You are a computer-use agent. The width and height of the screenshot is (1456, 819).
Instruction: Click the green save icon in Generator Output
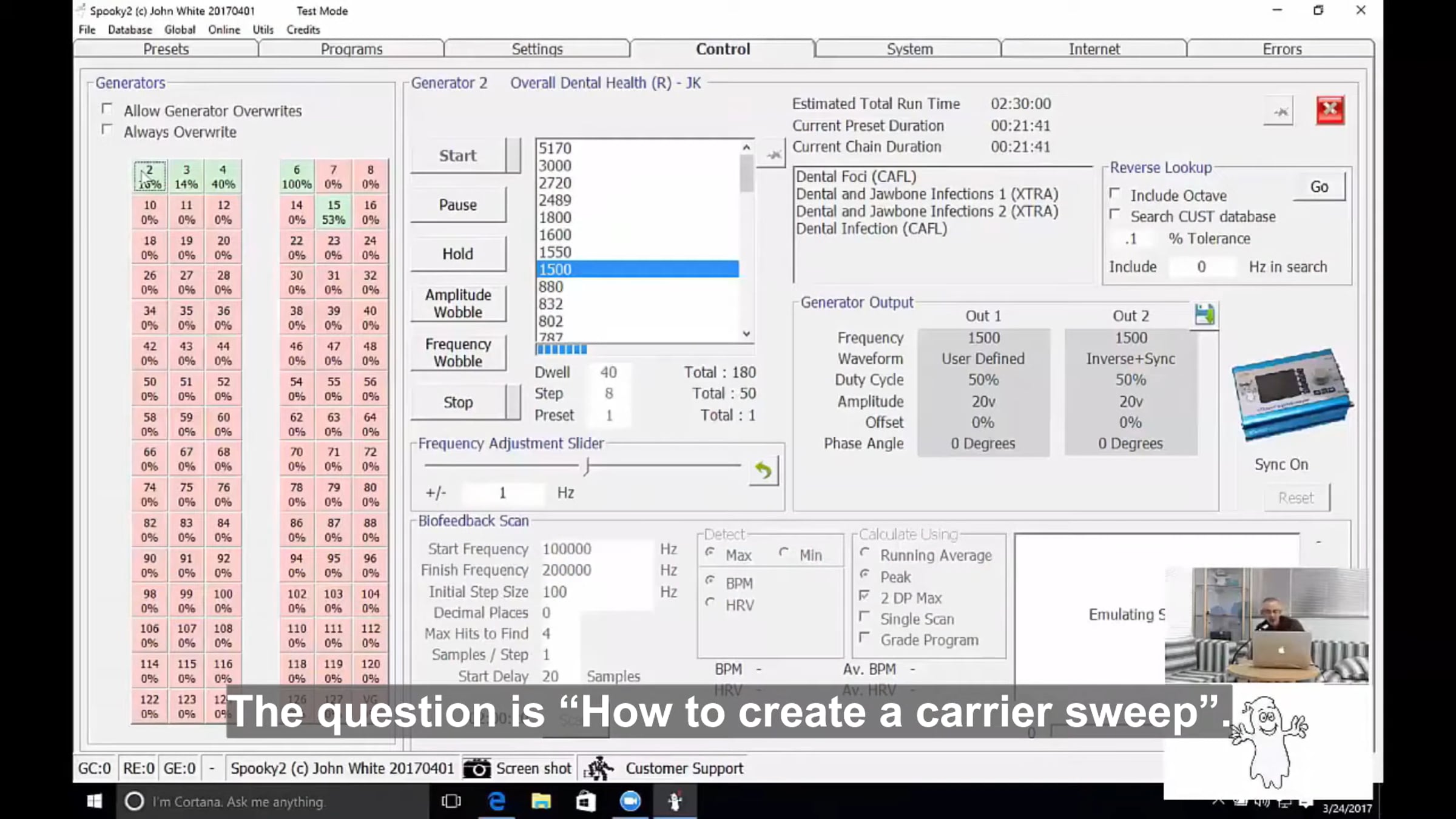tap(1204, 315)
